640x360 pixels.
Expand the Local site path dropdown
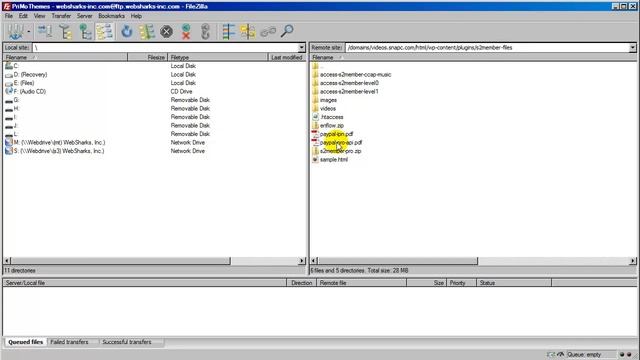(302, 48)
